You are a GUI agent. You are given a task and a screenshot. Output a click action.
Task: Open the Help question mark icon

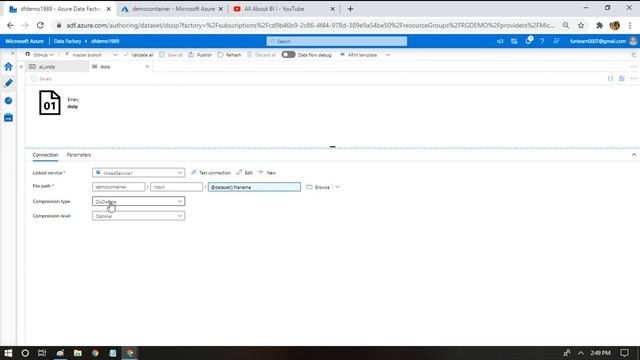tap(542, 41)
